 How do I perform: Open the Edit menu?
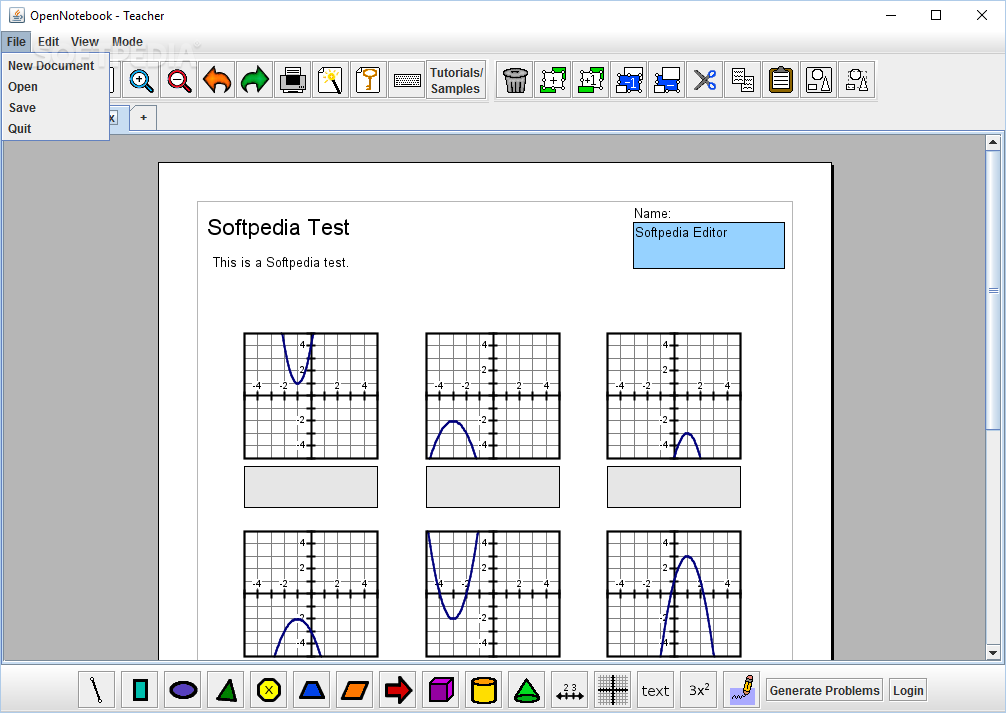click(48, 42)
